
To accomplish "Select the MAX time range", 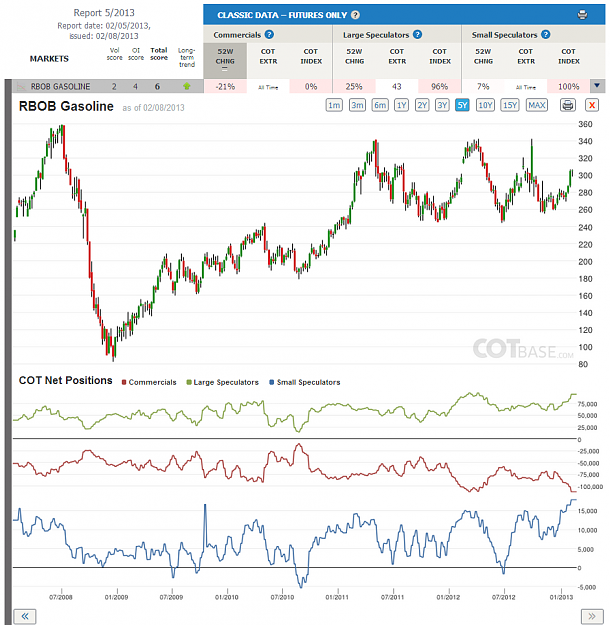I will (x=537, y=105).
